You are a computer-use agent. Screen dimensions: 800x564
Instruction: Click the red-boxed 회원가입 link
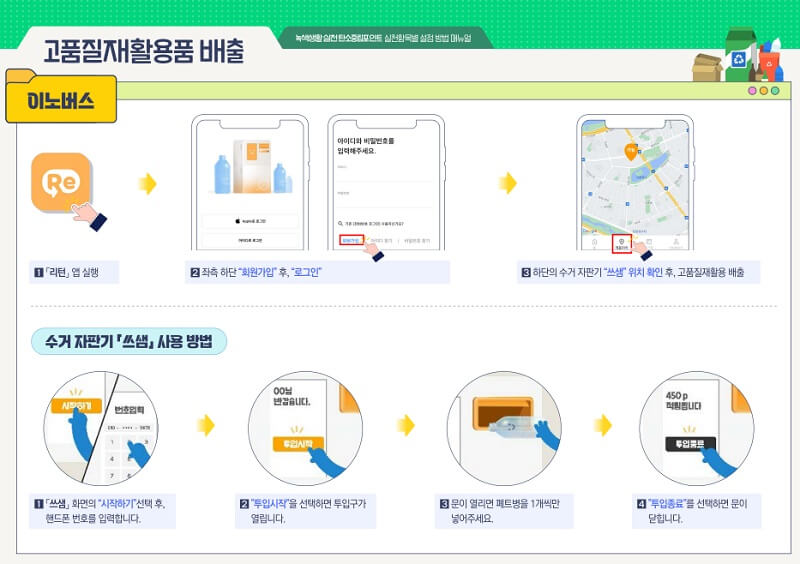pyautogui.click(x=351, y=240)
